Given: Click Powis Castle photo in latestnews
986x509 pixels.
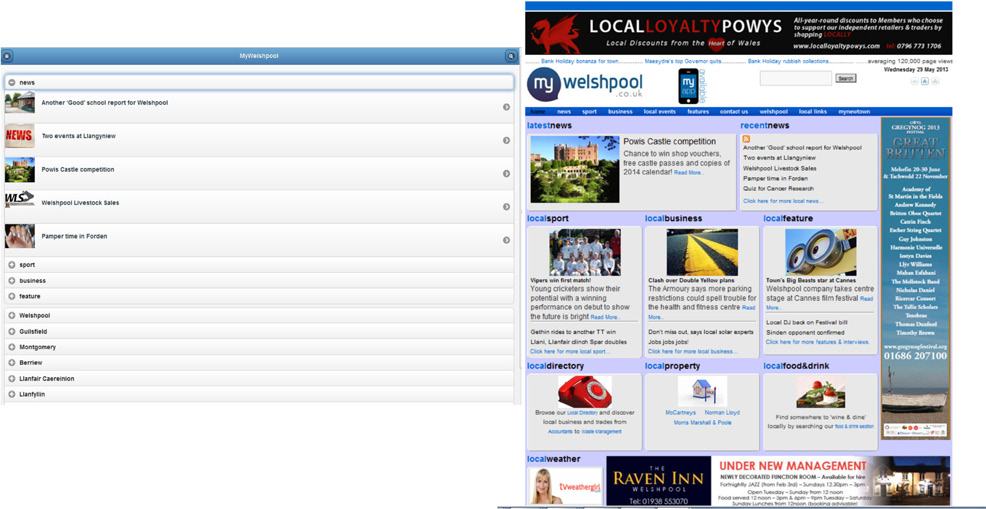Looking at the screenshot, I should pyautogui.click(x=575, y=169).
